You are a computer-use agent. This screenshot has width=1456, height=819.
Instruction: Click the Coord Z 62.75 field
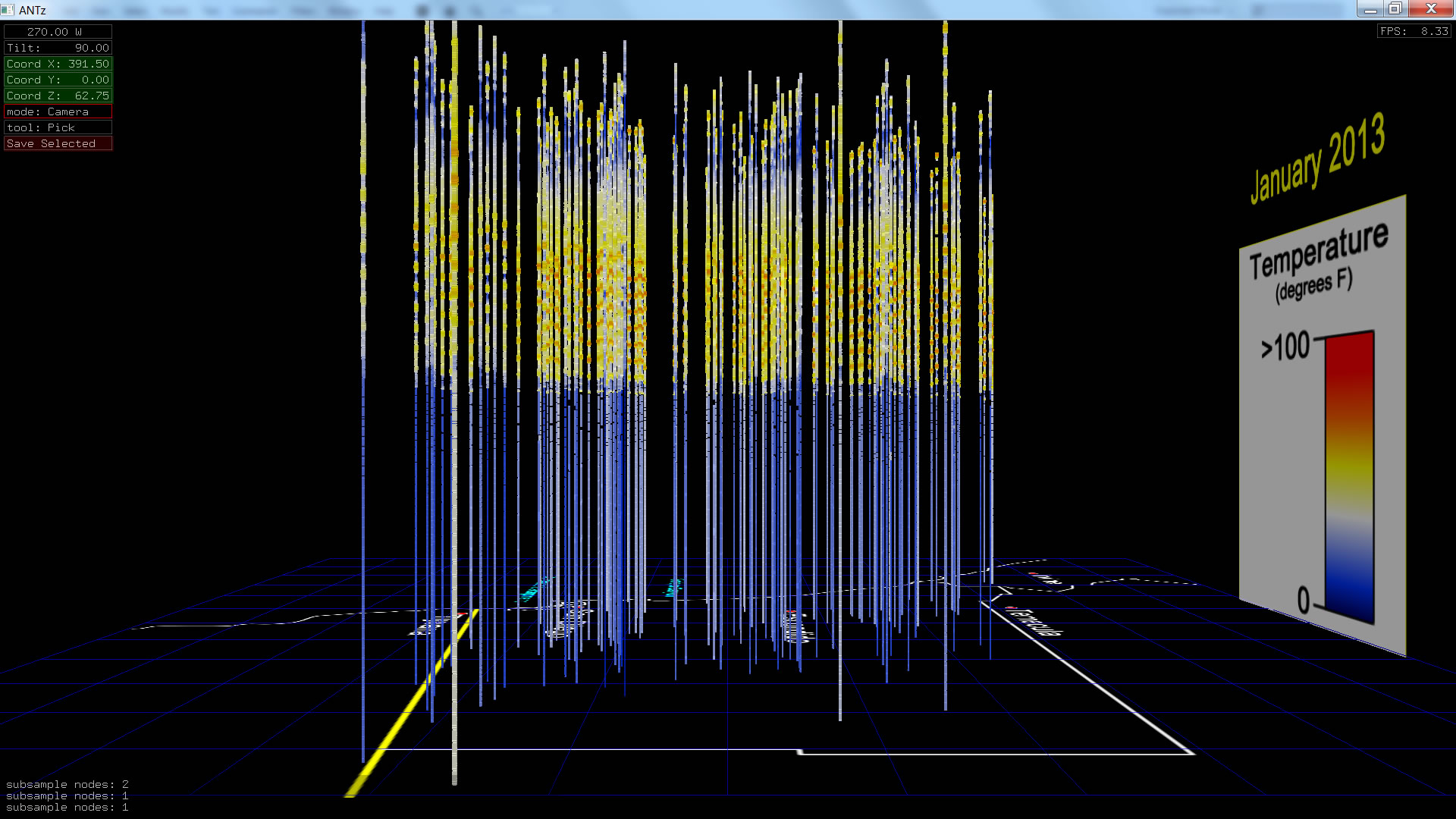tap(58, 96)
